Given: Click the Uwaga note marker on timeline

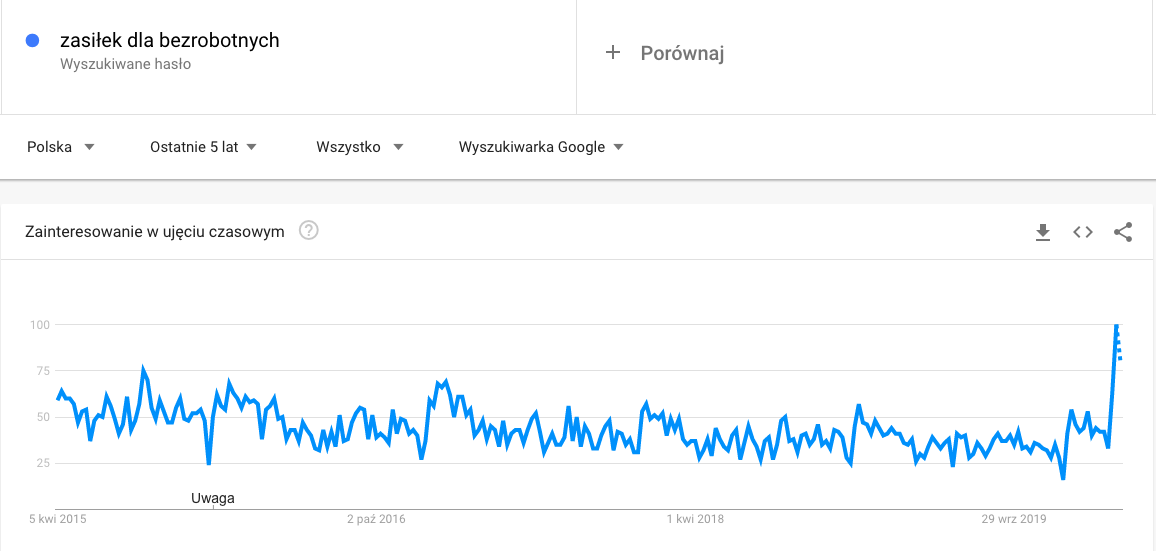Looking at the screenshot, I should (212, 498).
